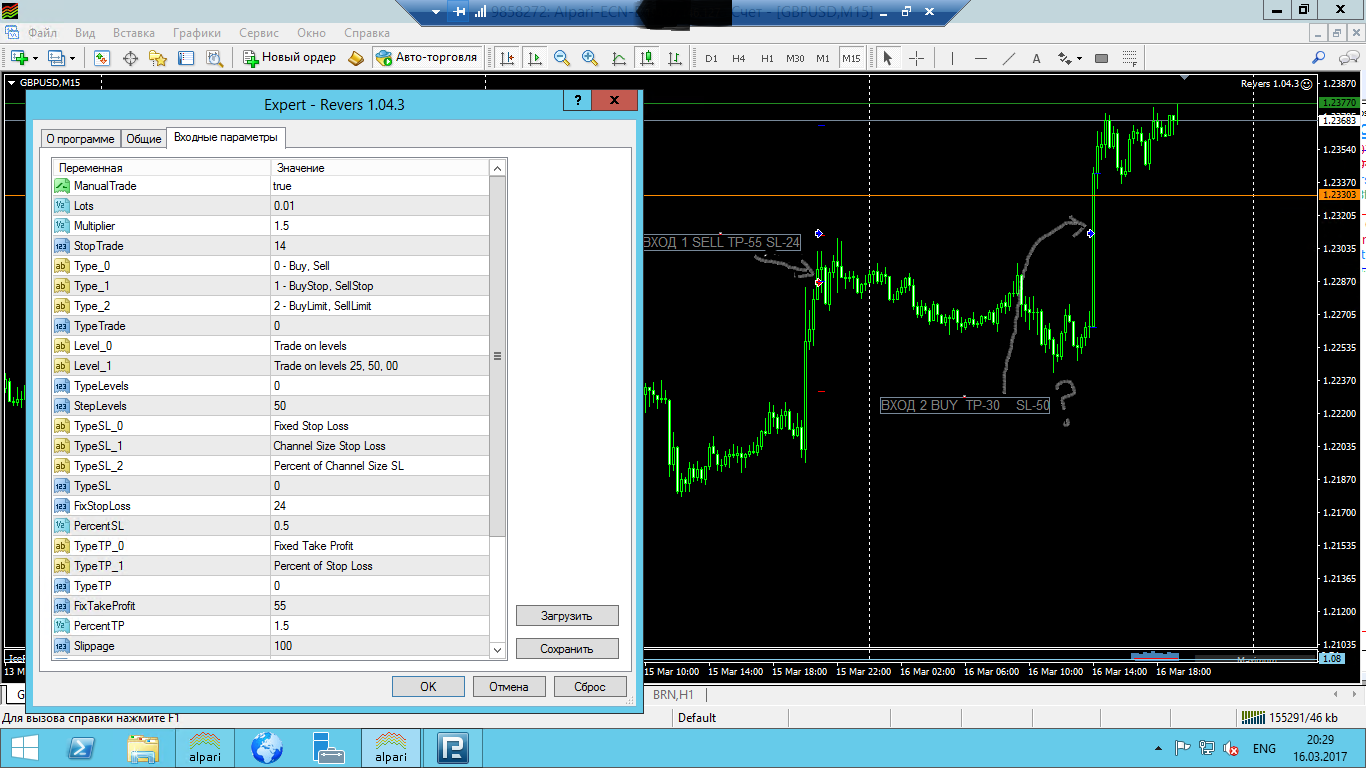
Task: Toggle chart auto-scroll icon
Action: (535, 58)
